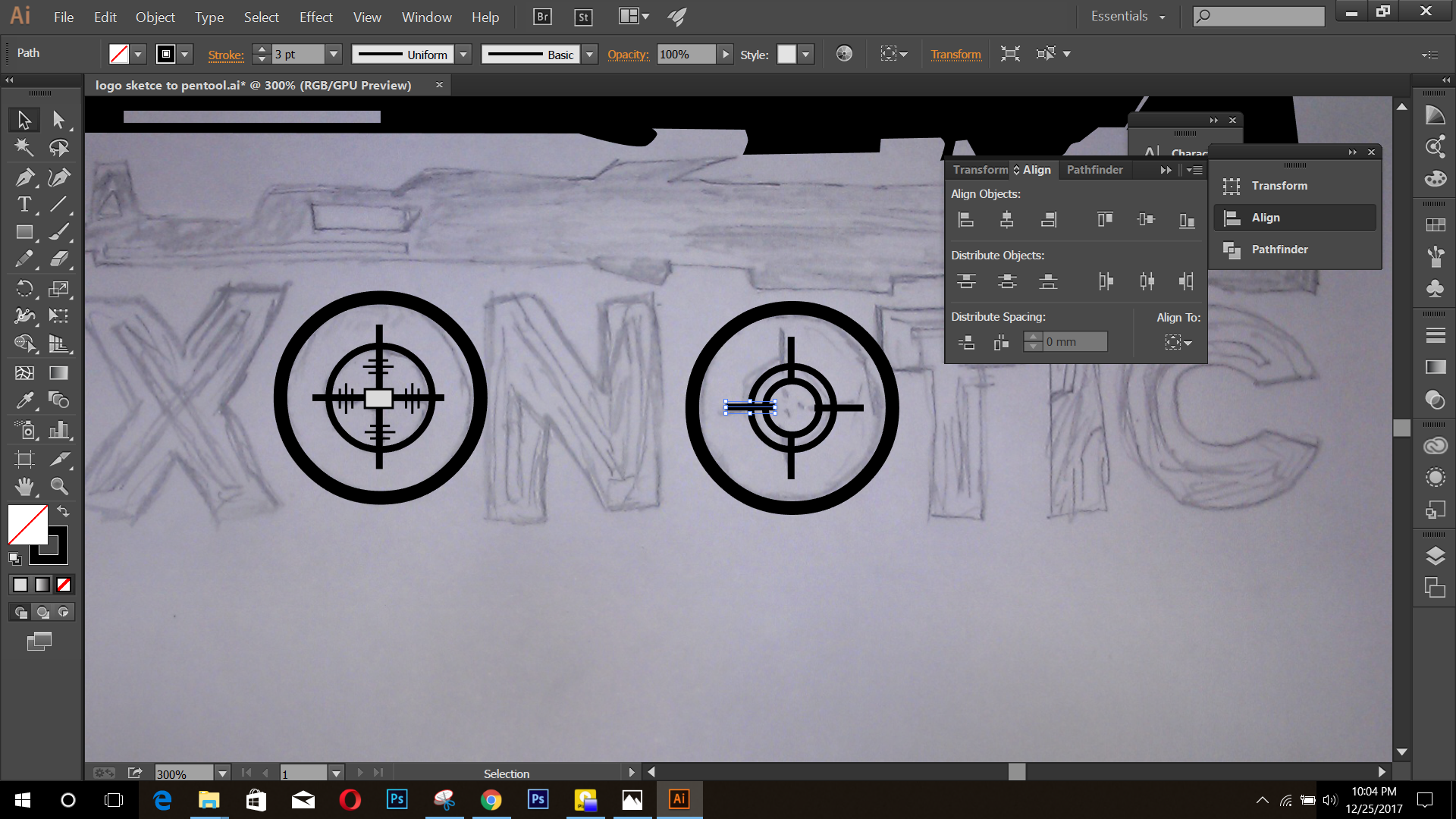
Task: Click Horizontal Align Right in Align panel
Action: coord(1049,220)
